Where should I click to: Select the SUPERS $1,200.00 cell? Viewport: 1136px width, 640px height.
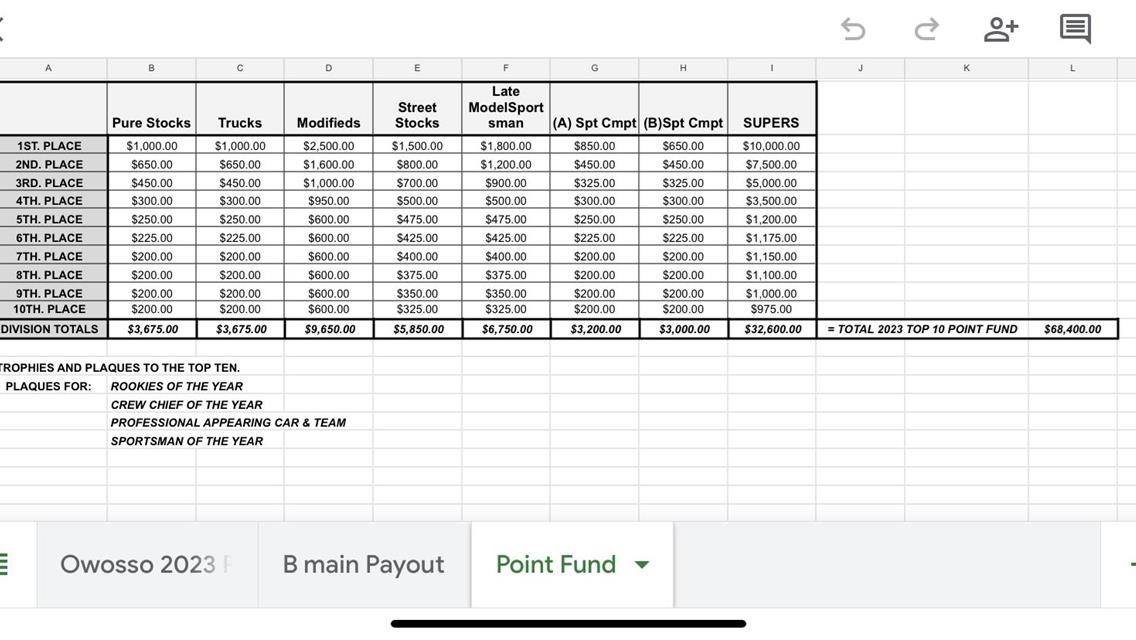pos(772,220)
